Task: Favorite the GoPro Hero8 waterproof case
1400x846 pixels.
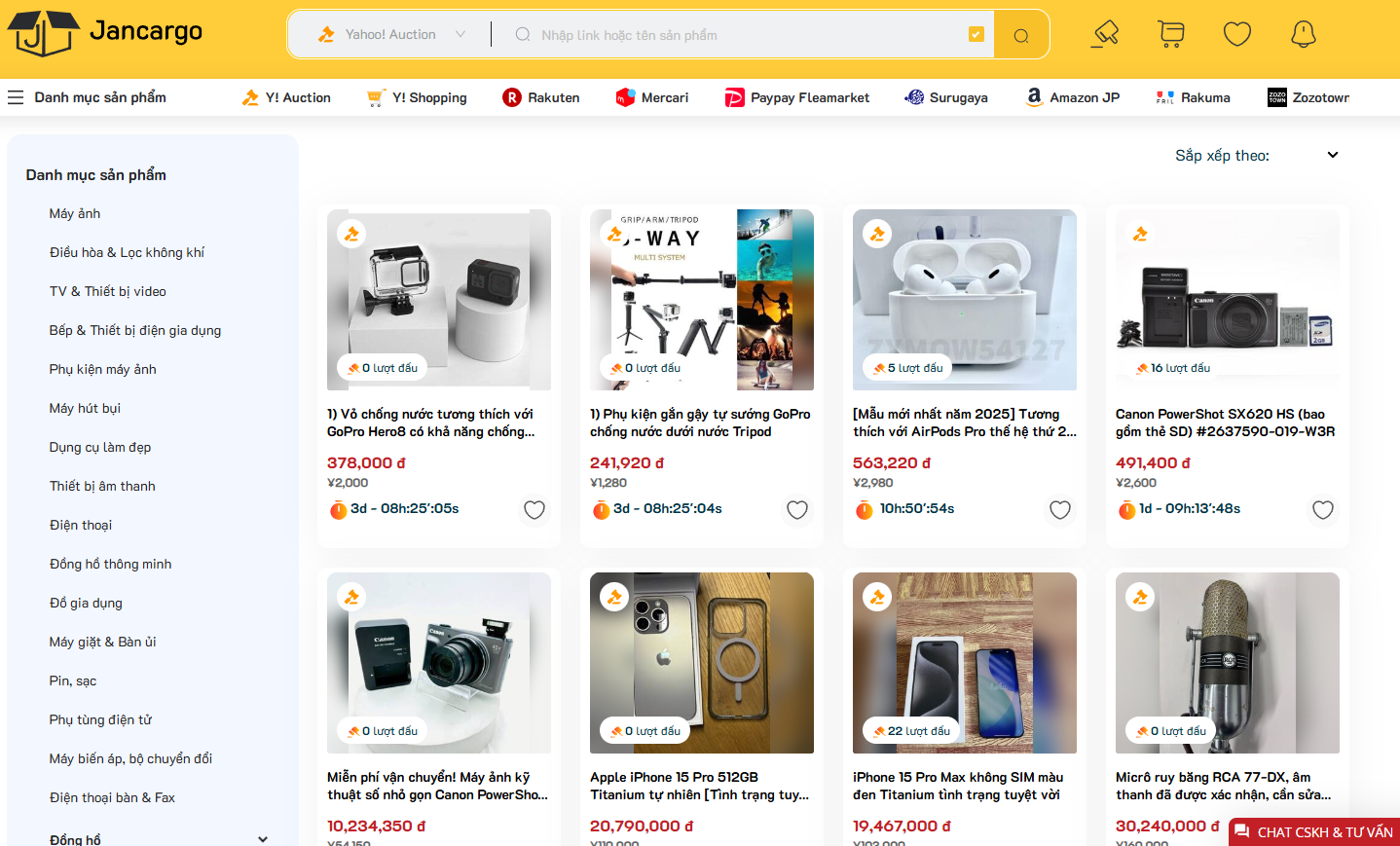Action: pyautogui.click(x=534, y=509)
